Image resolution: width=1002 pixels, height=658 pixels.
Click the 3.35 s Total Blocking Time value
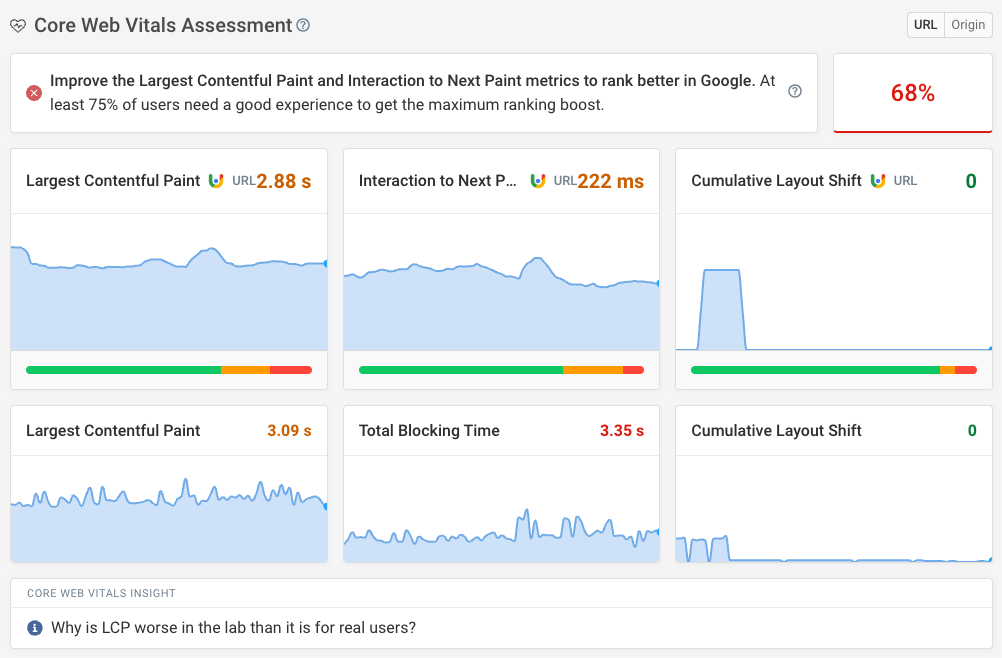point(623,430)
